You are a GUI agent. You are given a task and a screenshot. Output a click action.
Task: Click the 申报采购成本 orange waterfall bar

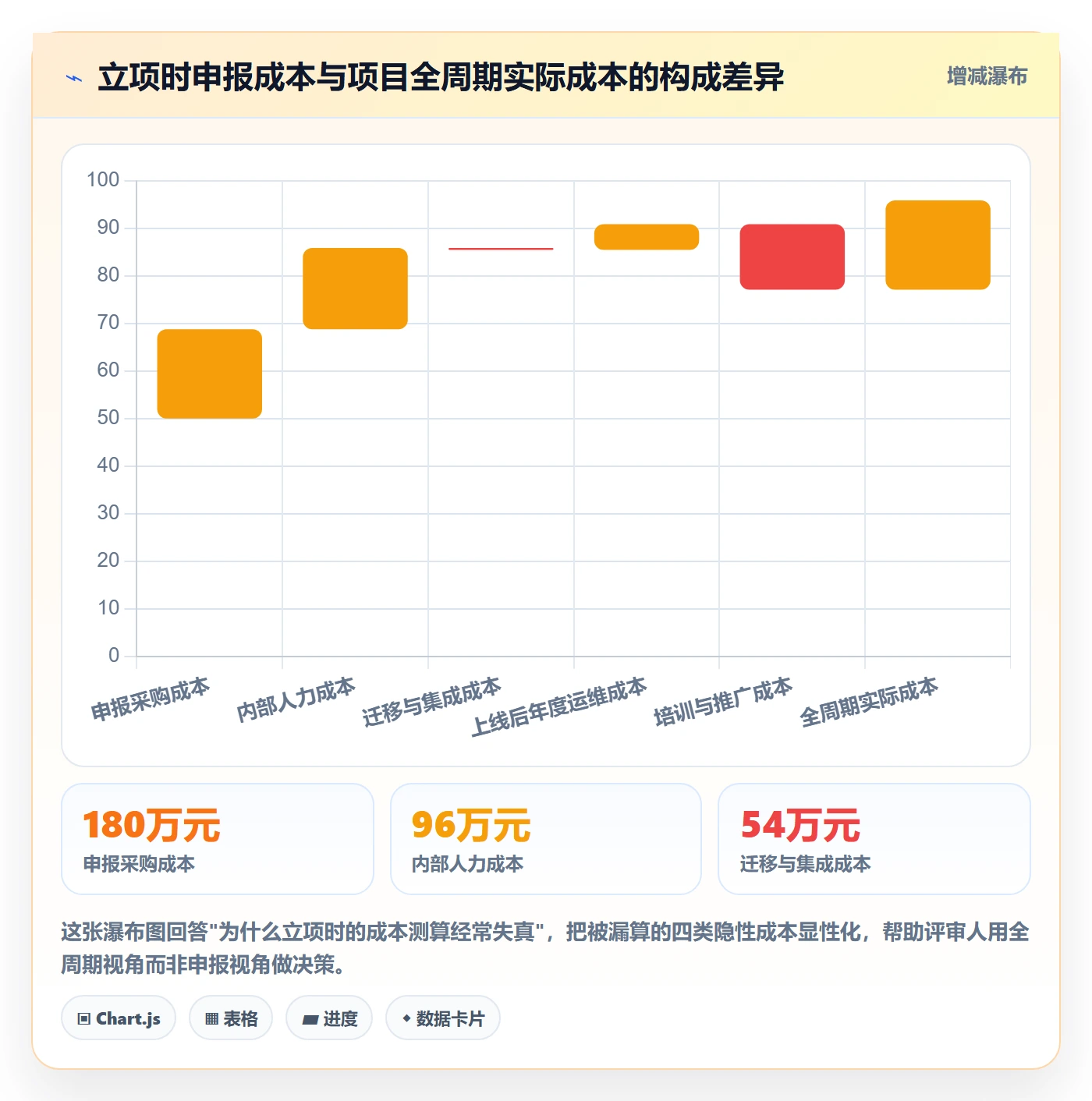210,373
